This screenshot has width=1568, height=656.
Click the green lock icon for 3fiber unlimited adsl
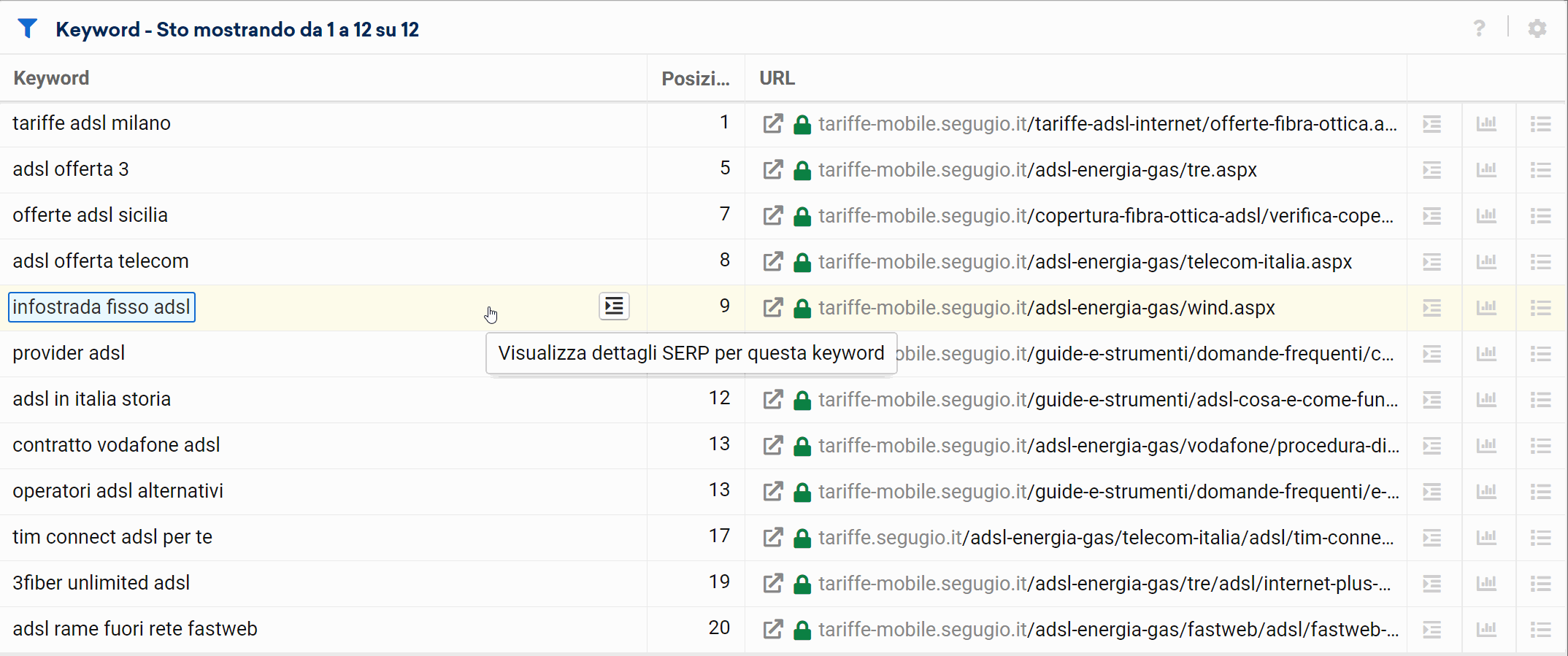[x=802, y=584]
